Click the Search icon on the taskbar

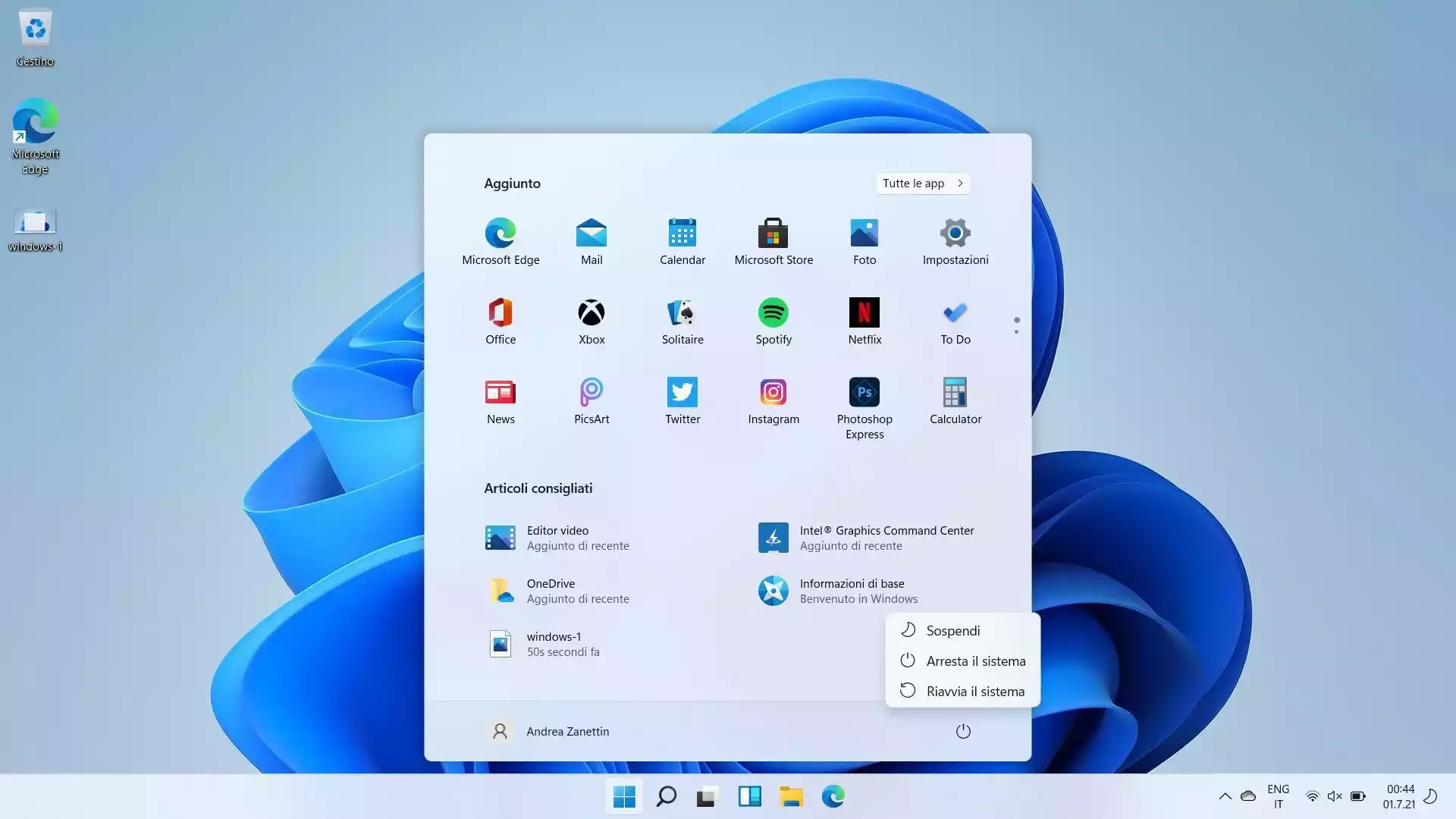pyautogui.click(x=665, y=796)
